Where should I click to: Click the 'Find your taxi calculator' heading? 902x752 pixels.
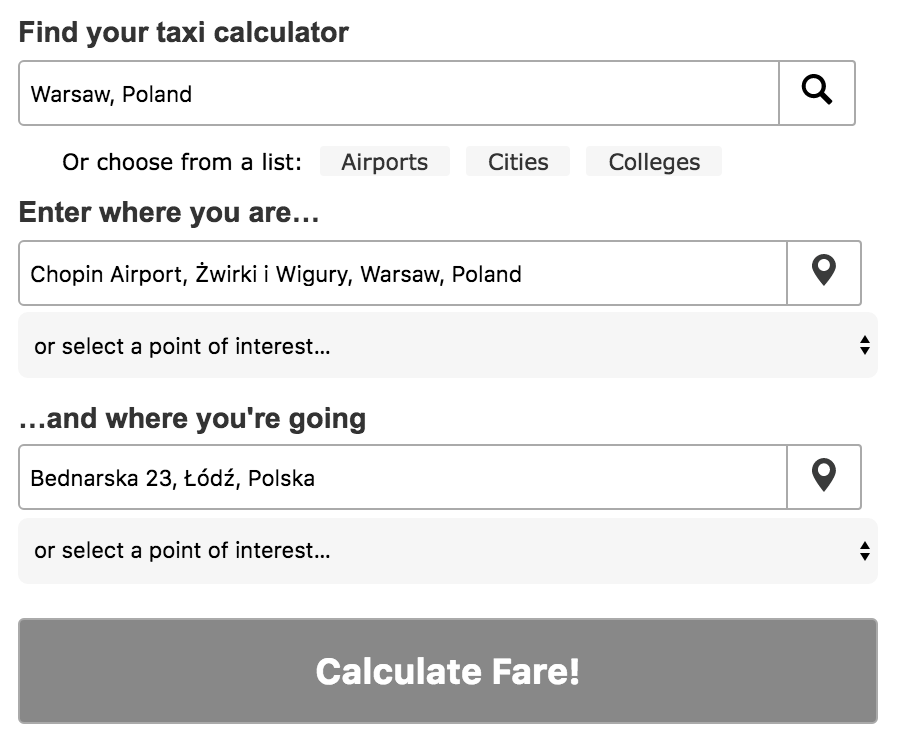click(x=184, y=32)
